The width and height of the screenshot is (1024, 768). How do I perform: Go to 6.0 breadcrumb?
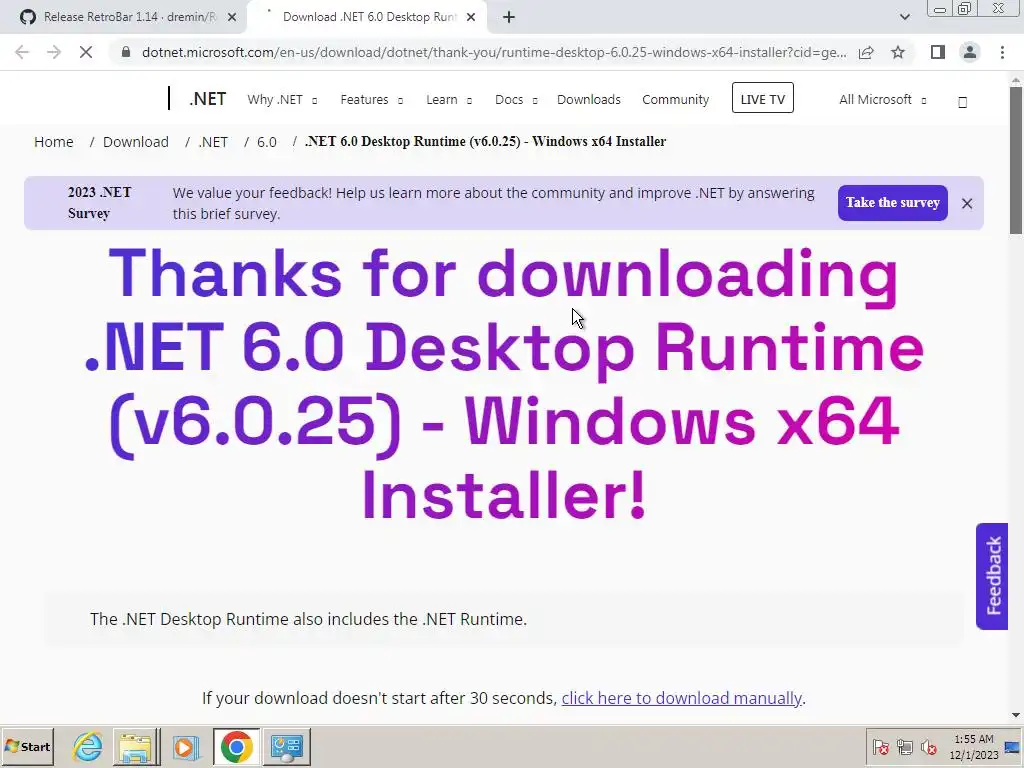point(266,142)
